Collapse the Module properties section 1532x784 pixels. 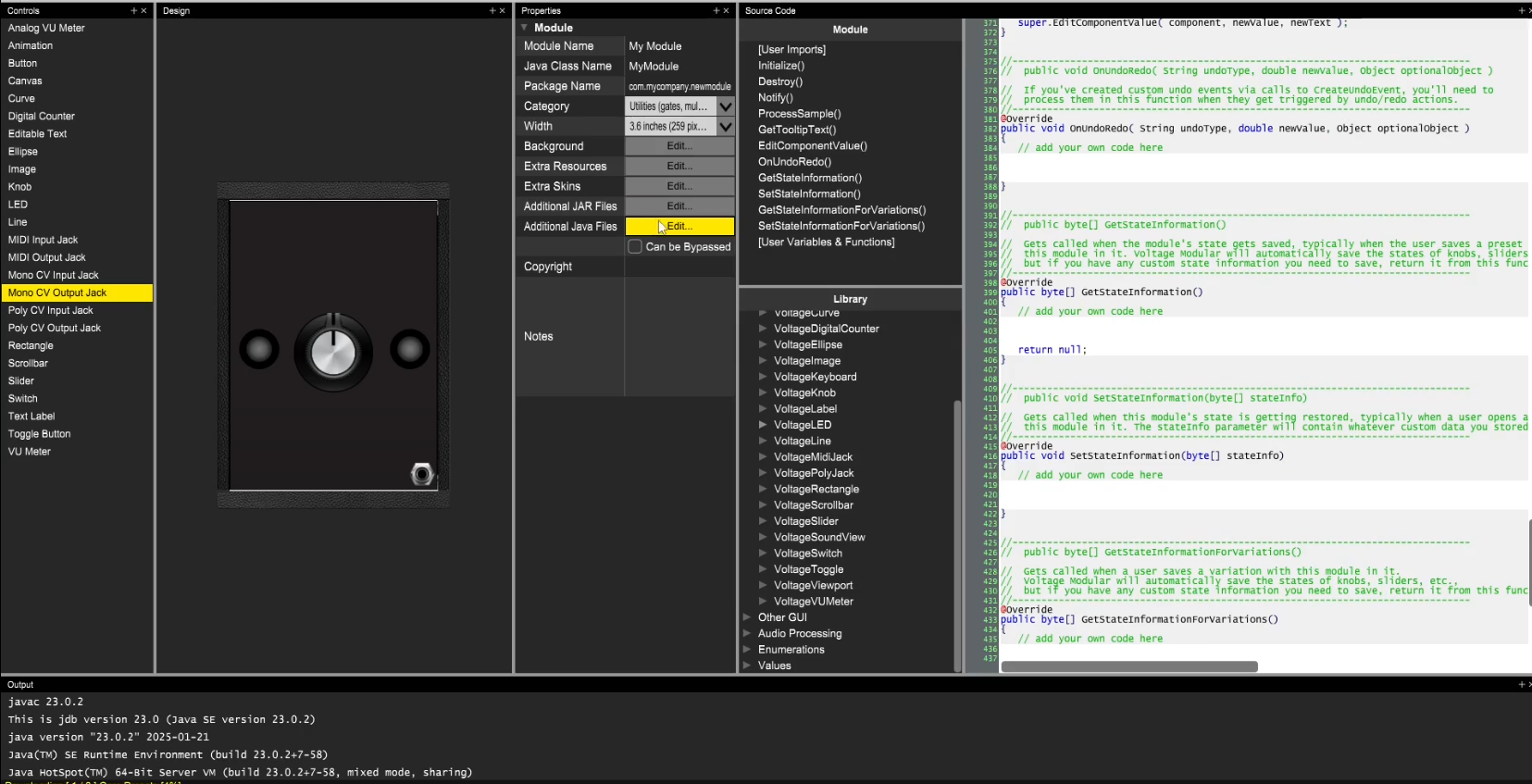coord(525,28)
